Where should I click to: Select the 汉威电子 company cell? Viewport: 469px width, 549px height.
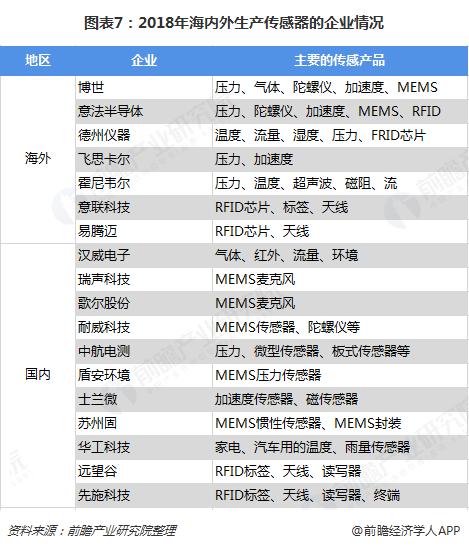pyautogui.click(x=144, y=255)
